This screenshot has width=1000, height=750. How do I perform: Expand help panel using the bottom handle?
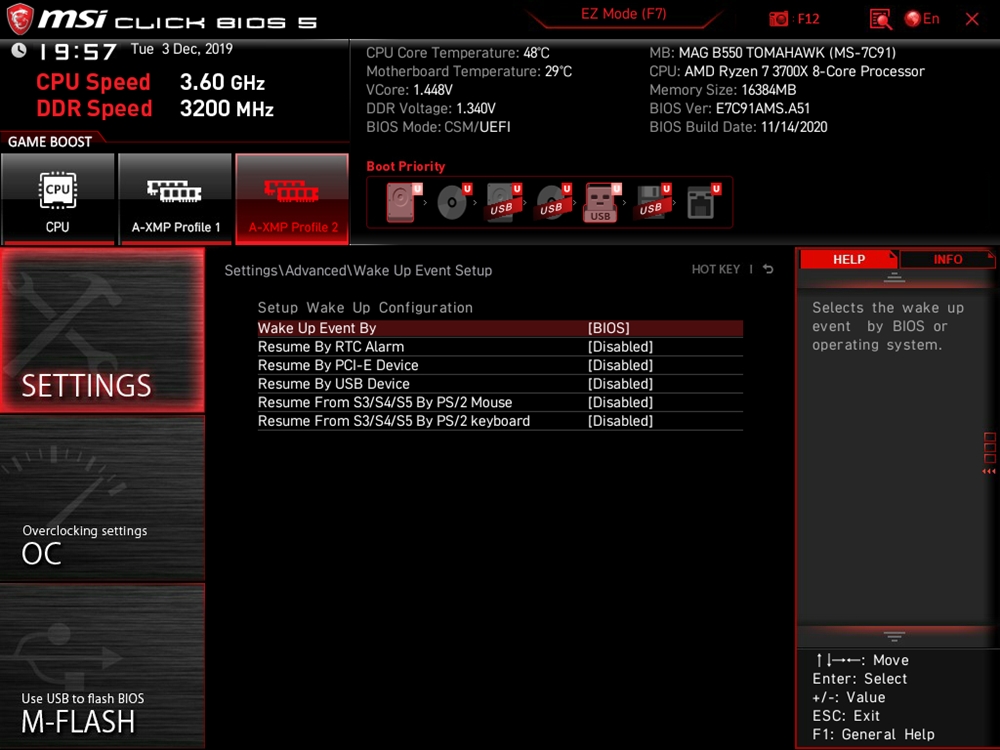(894, 636)
